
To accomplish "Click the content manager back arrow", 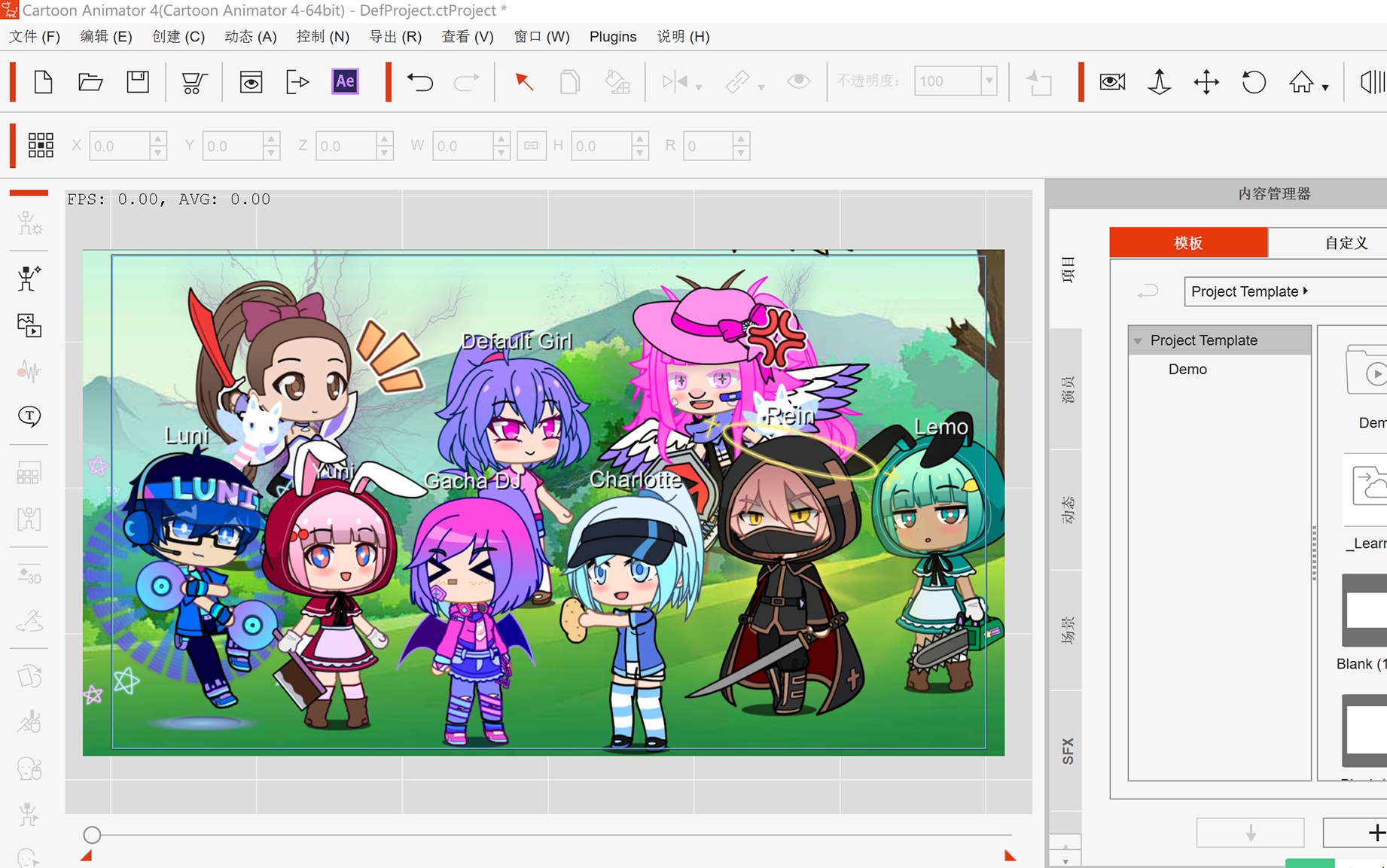I will [x=1148, y=291].
